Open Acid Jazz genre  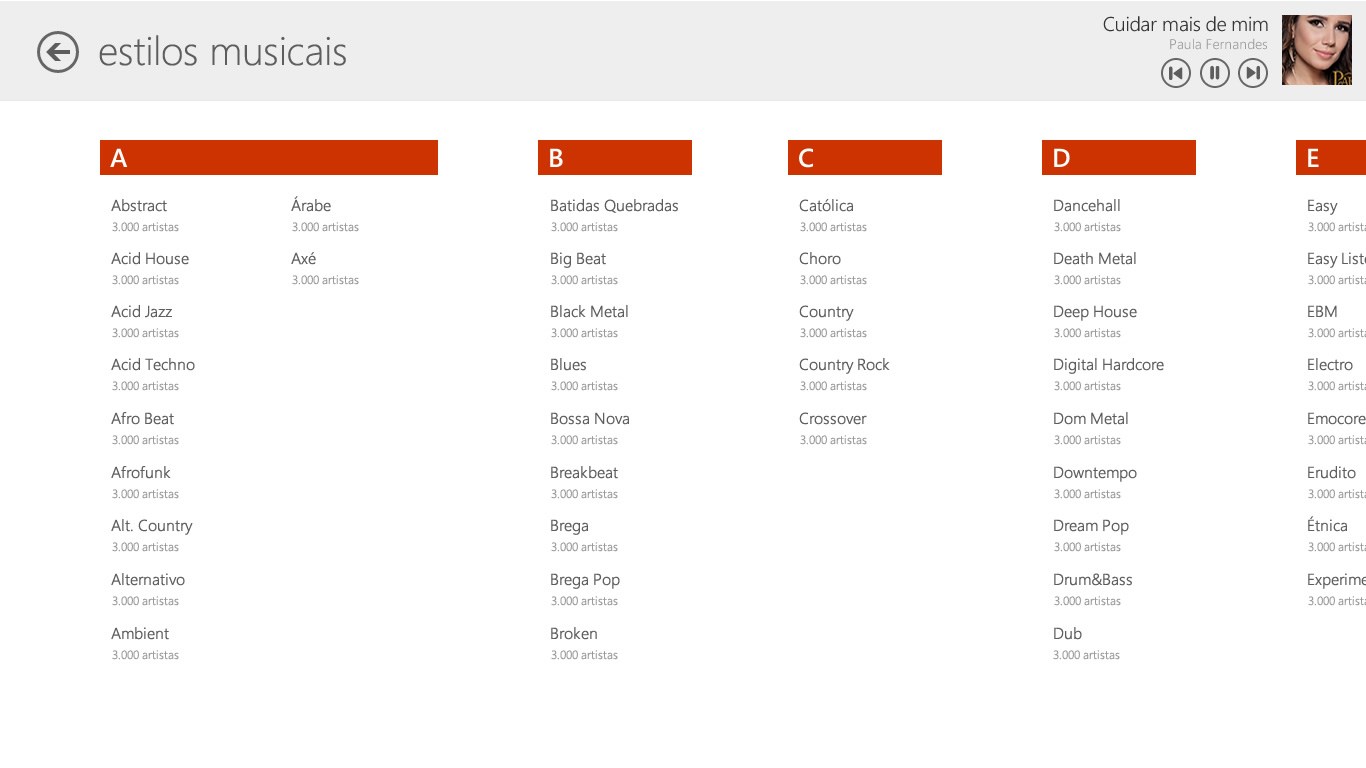[142, 312]
